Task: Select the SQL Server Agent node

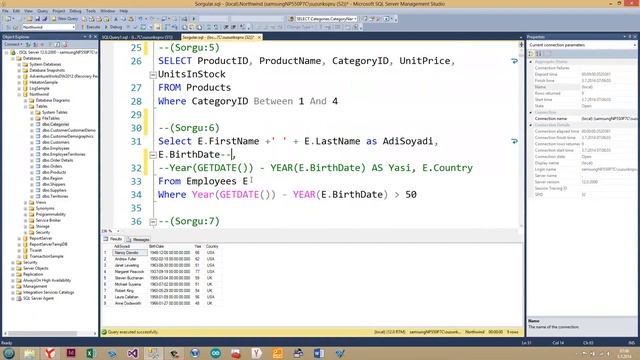Action: pos(38,298)
